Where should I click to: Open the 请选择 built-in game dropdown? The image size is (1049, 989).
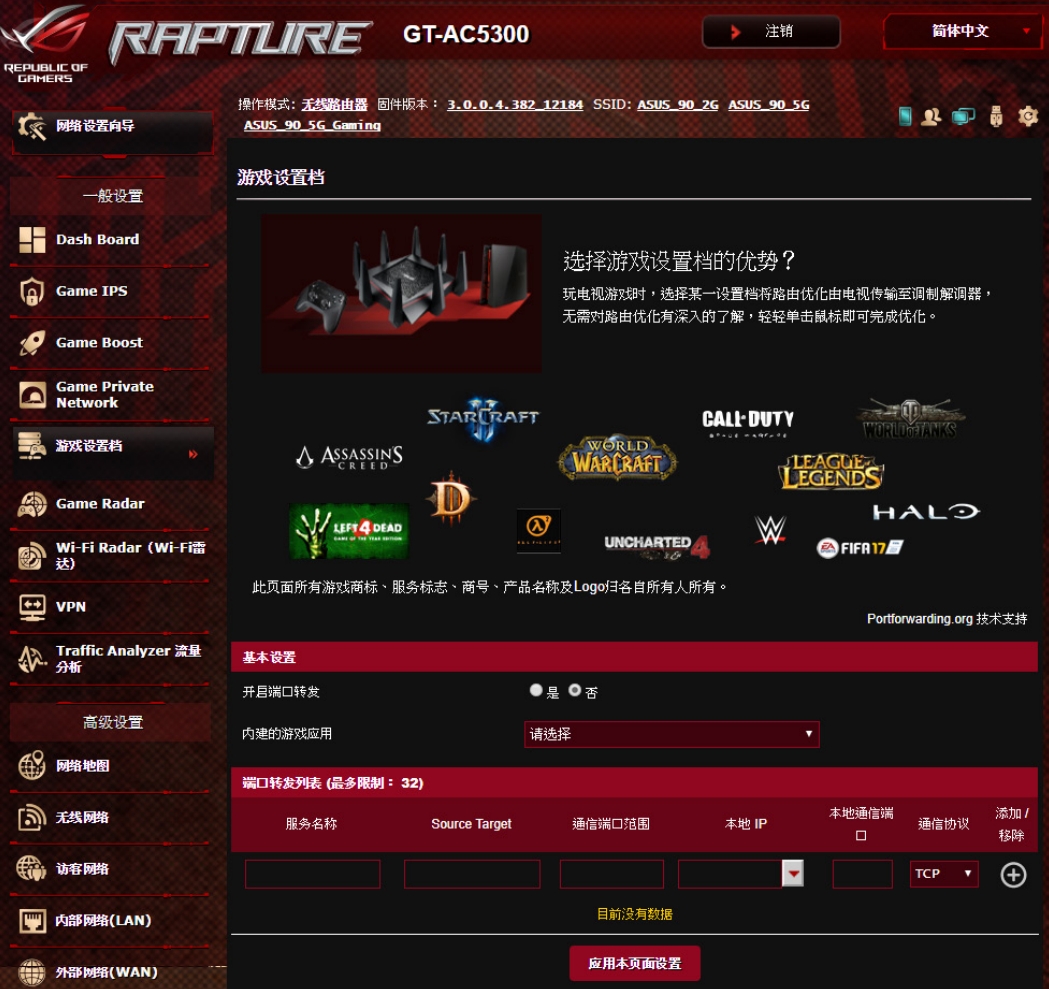coord(671,734)
